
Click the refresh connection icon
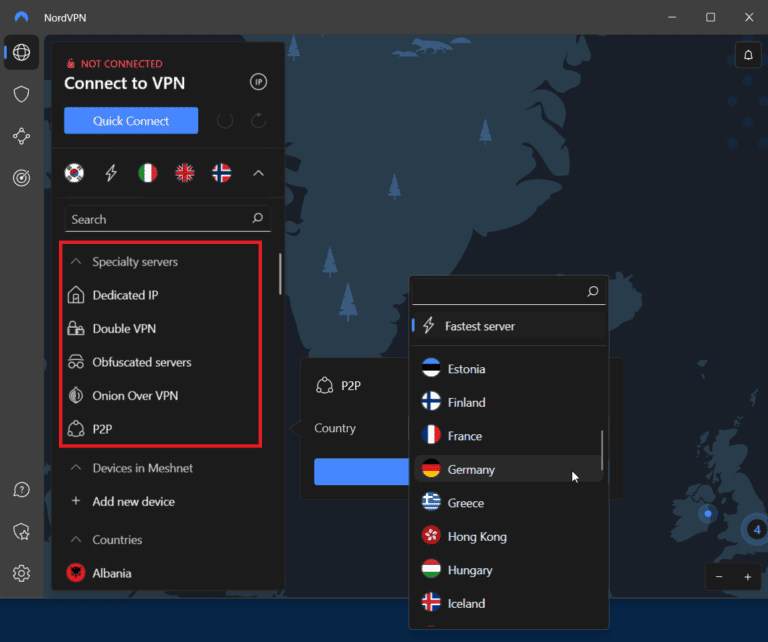tap(258, 121)
